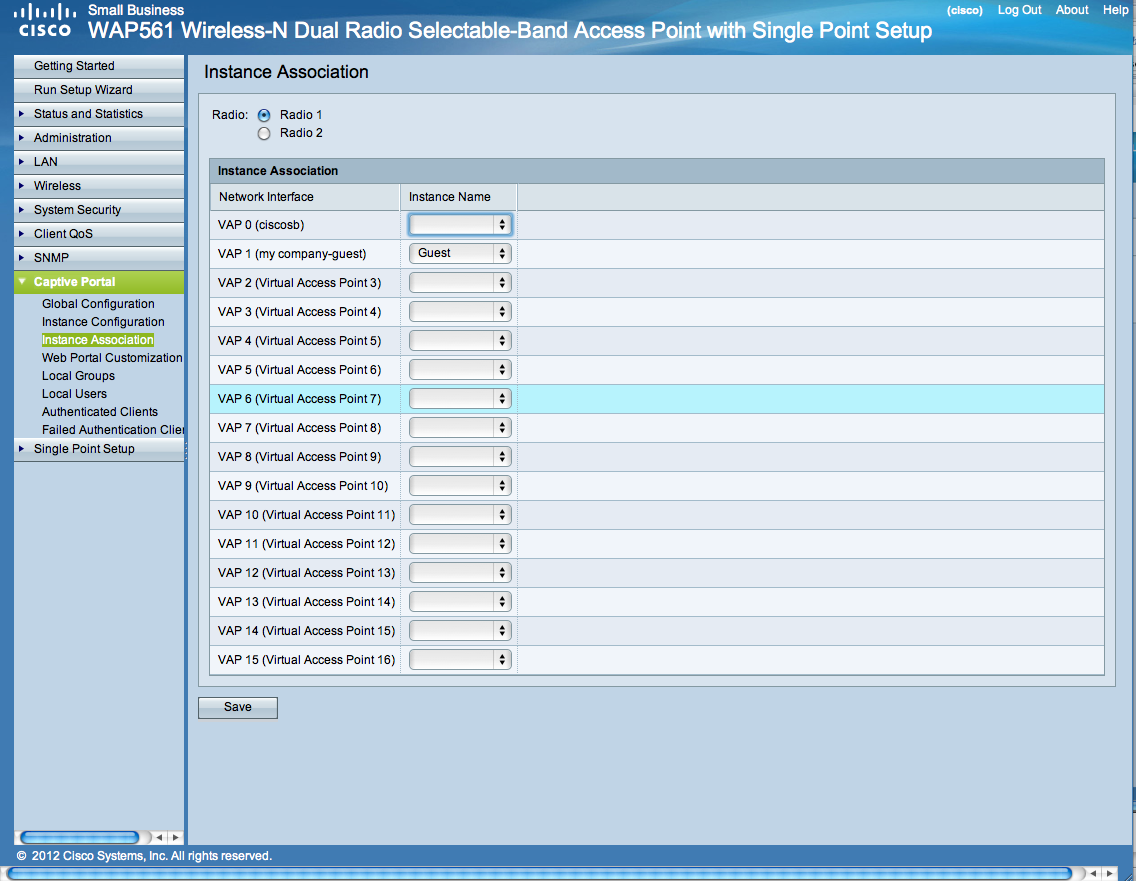Open the Help link in header
The image size is (1136, 881).
[1116, 10]
